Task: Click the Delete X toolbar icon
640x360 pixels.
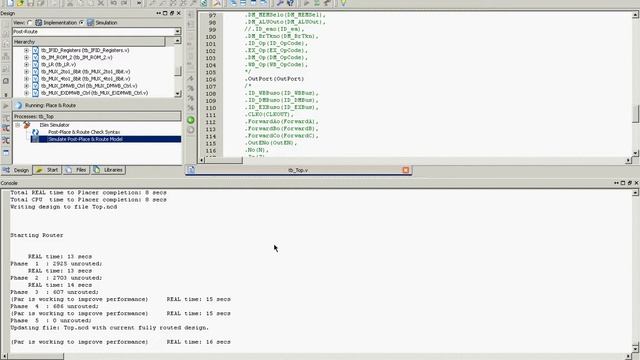Action: [x=101, y=3]
